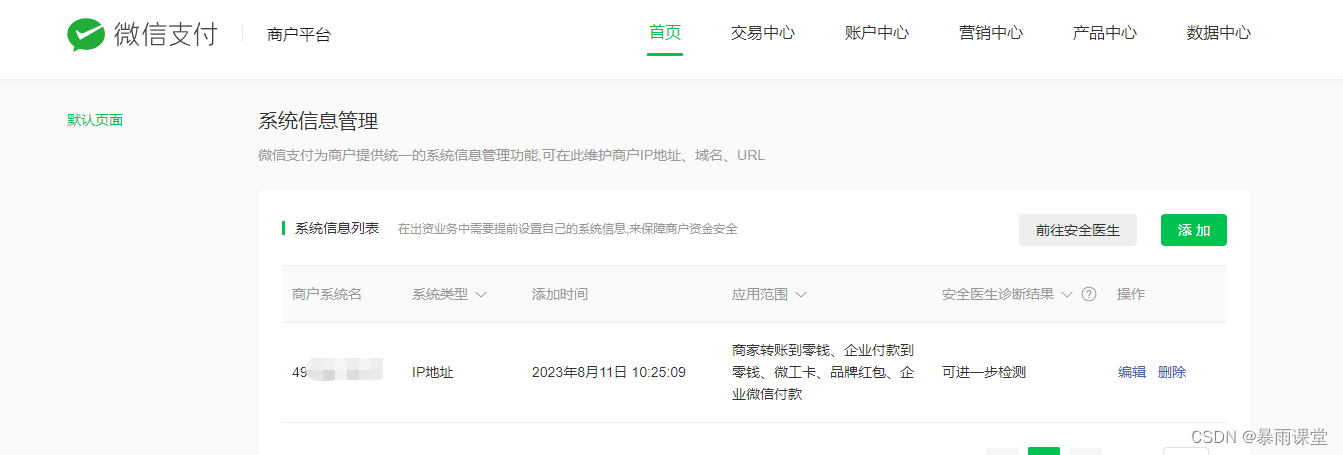Click the IP地址 system type cell
The width and height of the screenshot is (1343, 455).
[x=433, y=372]
